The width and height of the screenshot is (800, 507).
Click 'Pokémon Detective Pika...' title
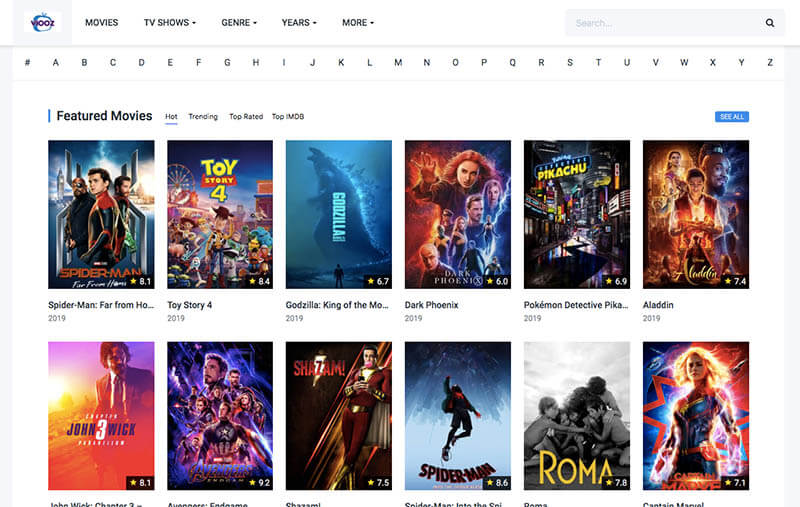pos(576,305)
